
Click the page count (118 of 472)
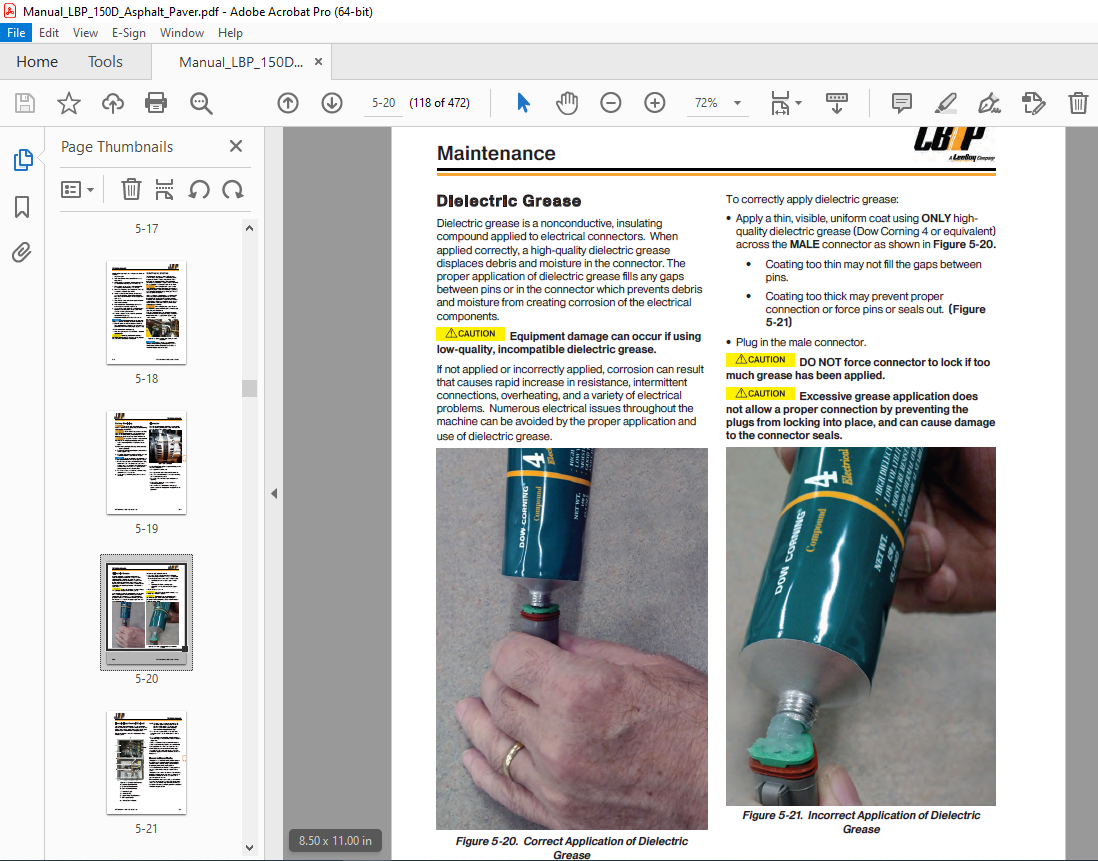tap(440, 103)
